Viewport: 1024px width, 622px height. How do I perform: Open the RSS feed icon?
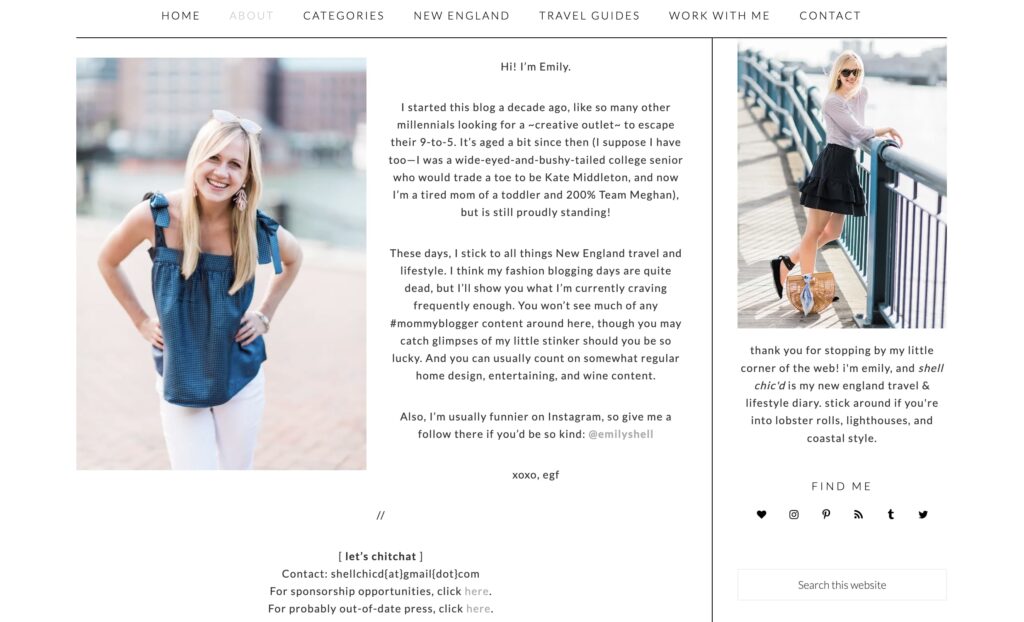pos(858,515)
